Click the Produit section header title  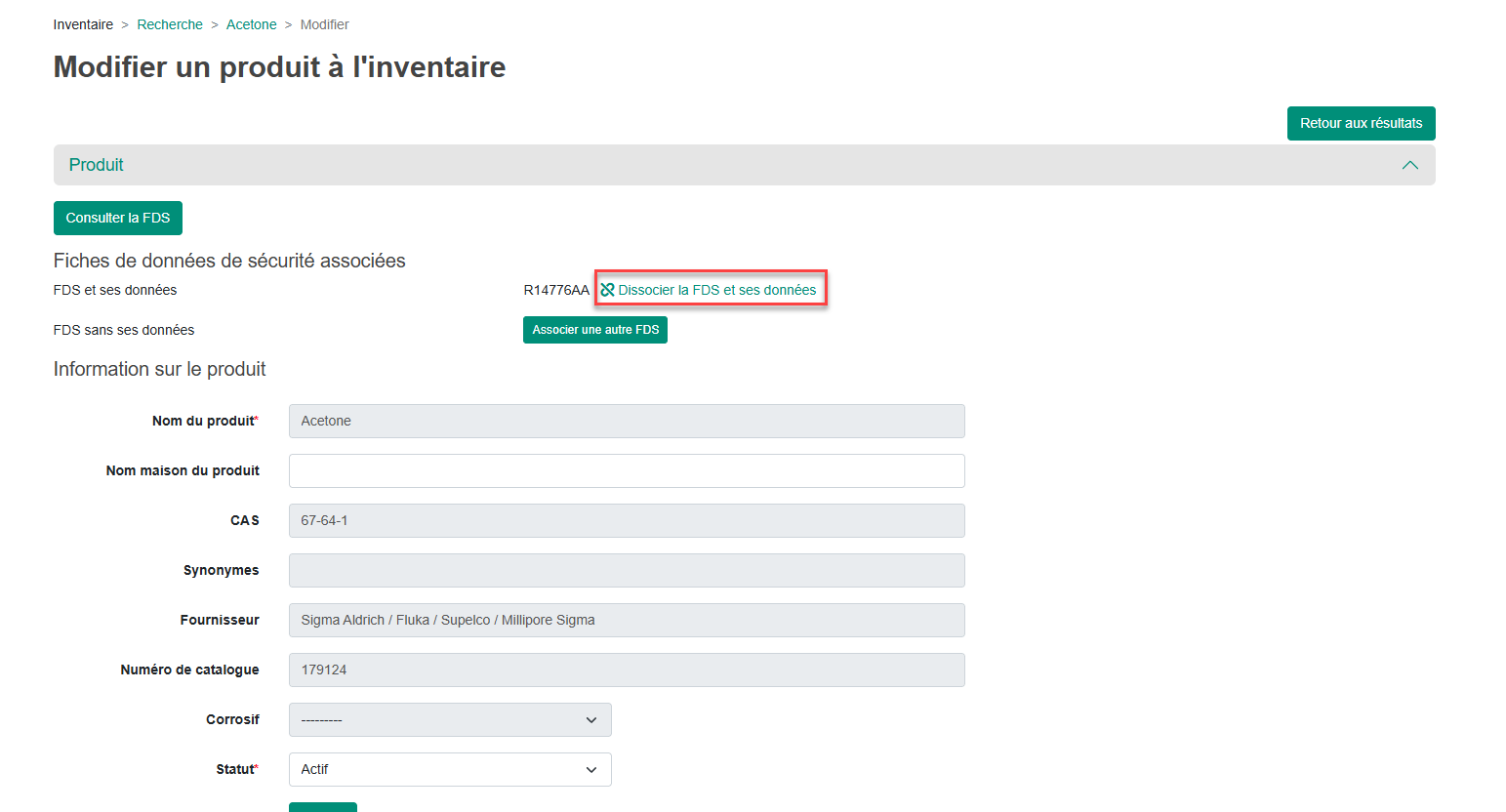(x=97, y=165)
